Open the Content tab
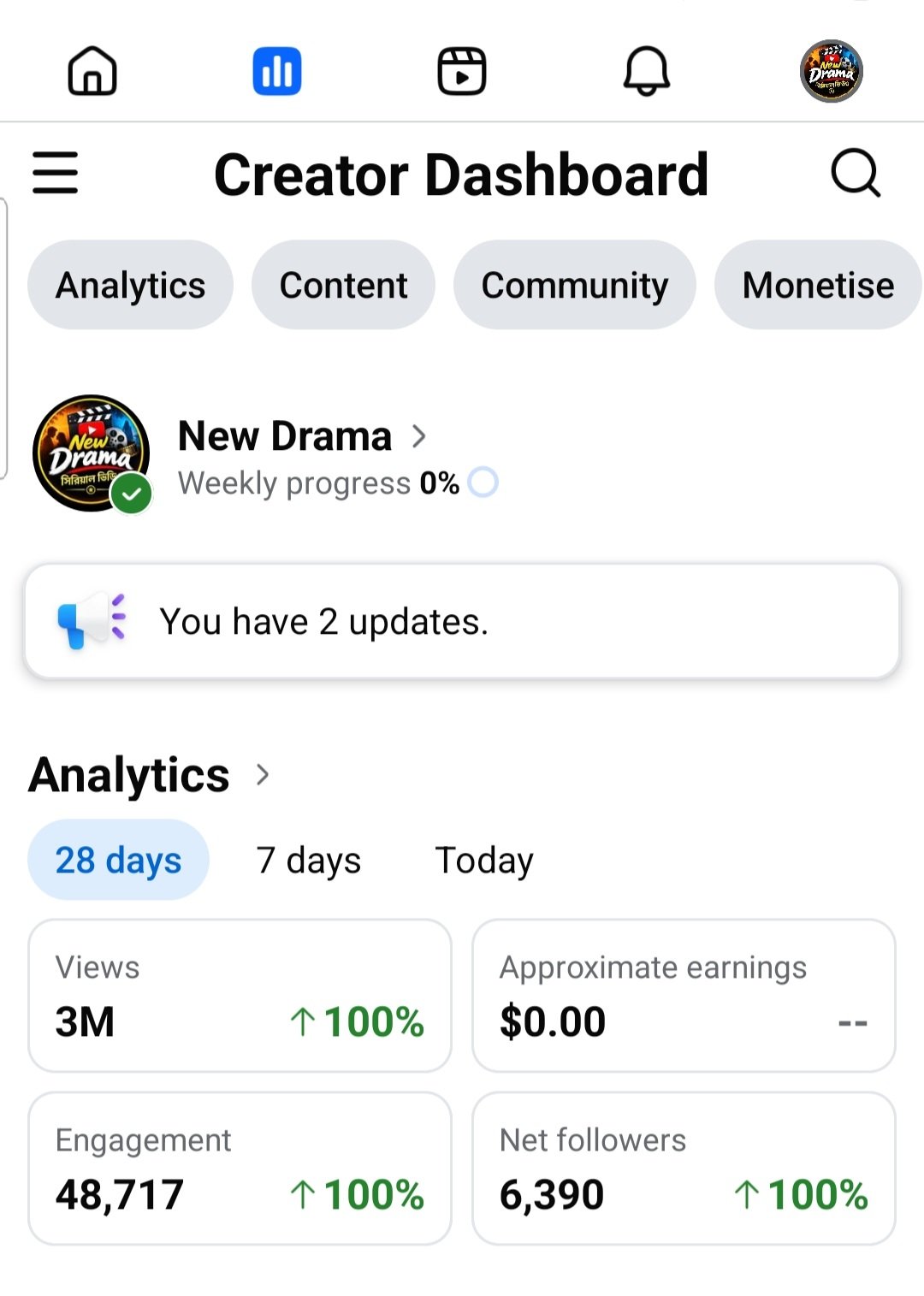Image resolution: width=924 pixels, height=1296 pixels. [x=343, y=285]
